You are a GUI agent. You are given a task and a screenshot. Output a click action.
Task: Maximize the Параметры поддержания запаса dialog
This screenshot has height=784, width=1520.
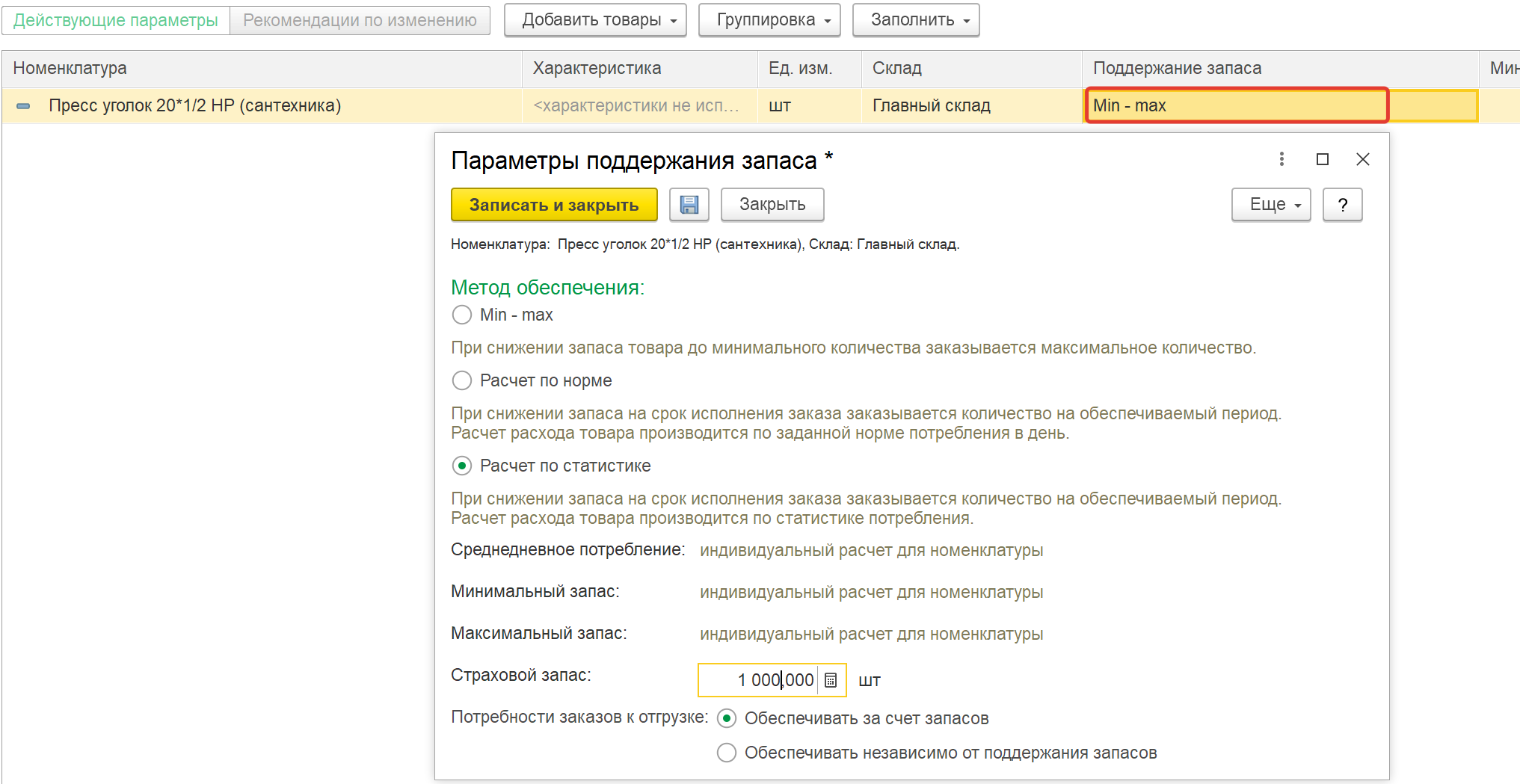point(1322,159)
